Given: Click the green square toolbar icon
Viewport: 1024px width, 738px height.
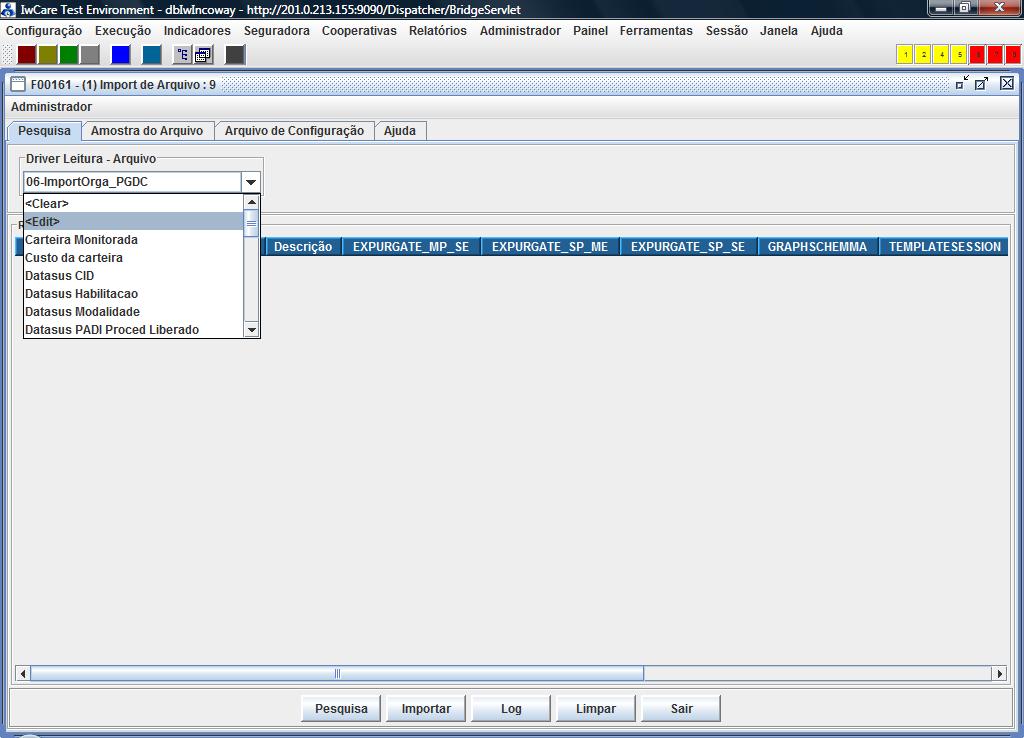Looking at the screenshot, I should pos(68,55).
